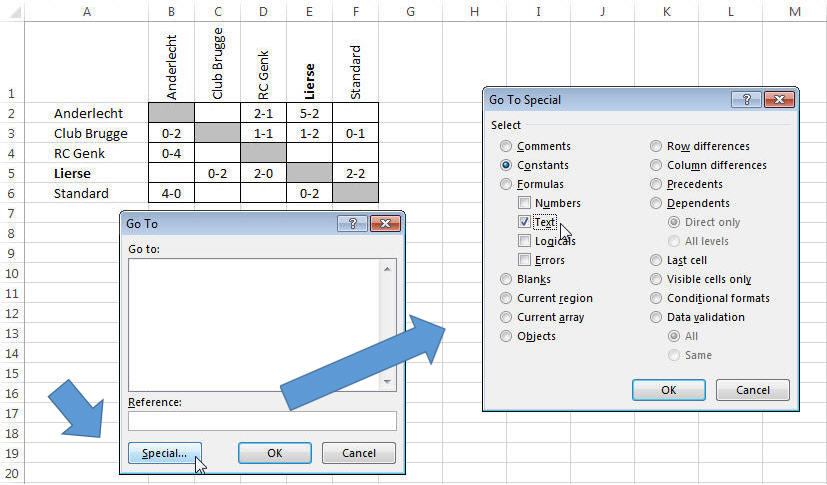
Task: Click cell containing score 1-1
Action: tap(263, 133)
